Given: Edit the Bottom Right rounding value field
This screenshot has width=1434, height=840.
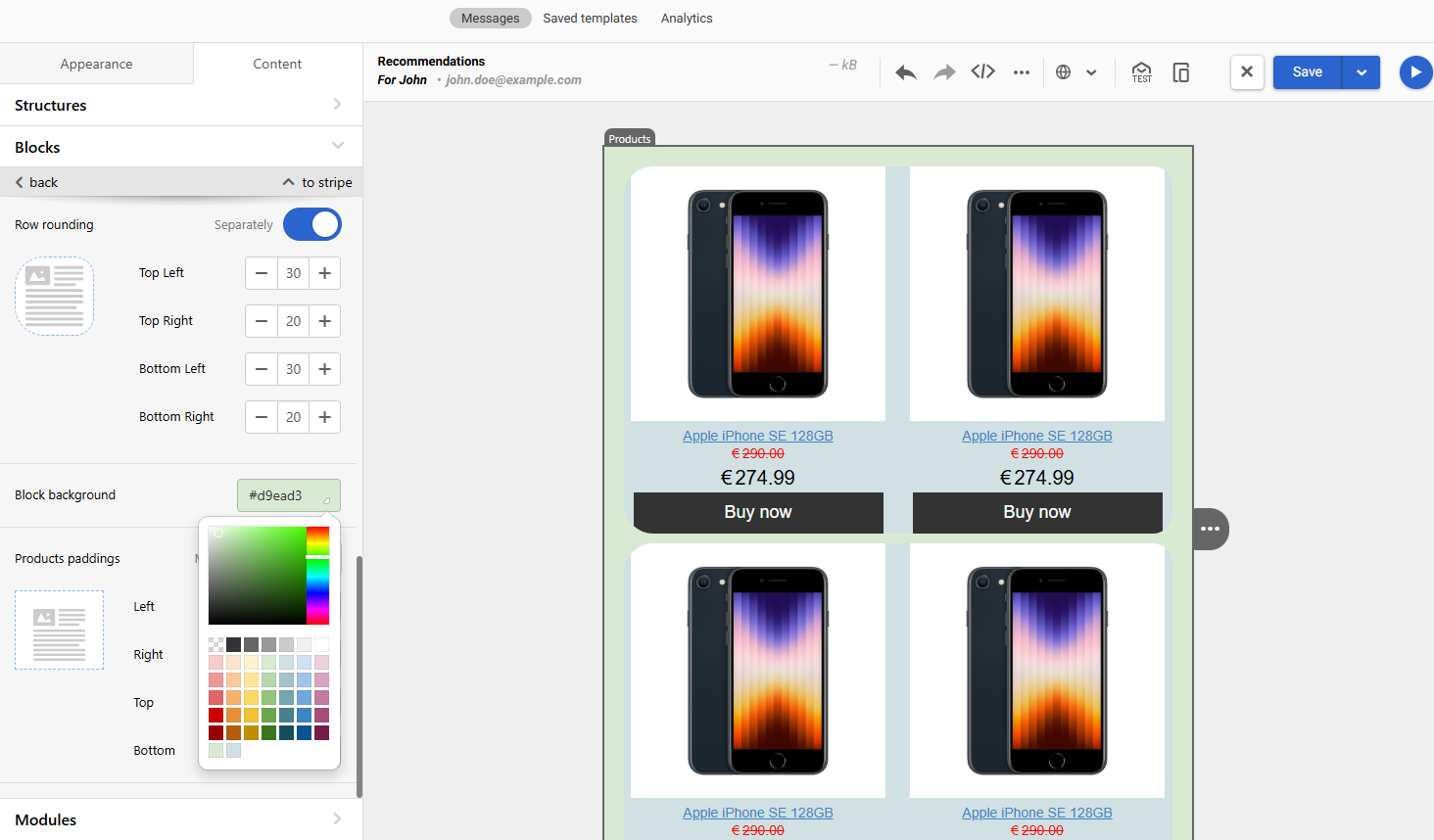Looking at the screenshot, I should tap(293, 417).
